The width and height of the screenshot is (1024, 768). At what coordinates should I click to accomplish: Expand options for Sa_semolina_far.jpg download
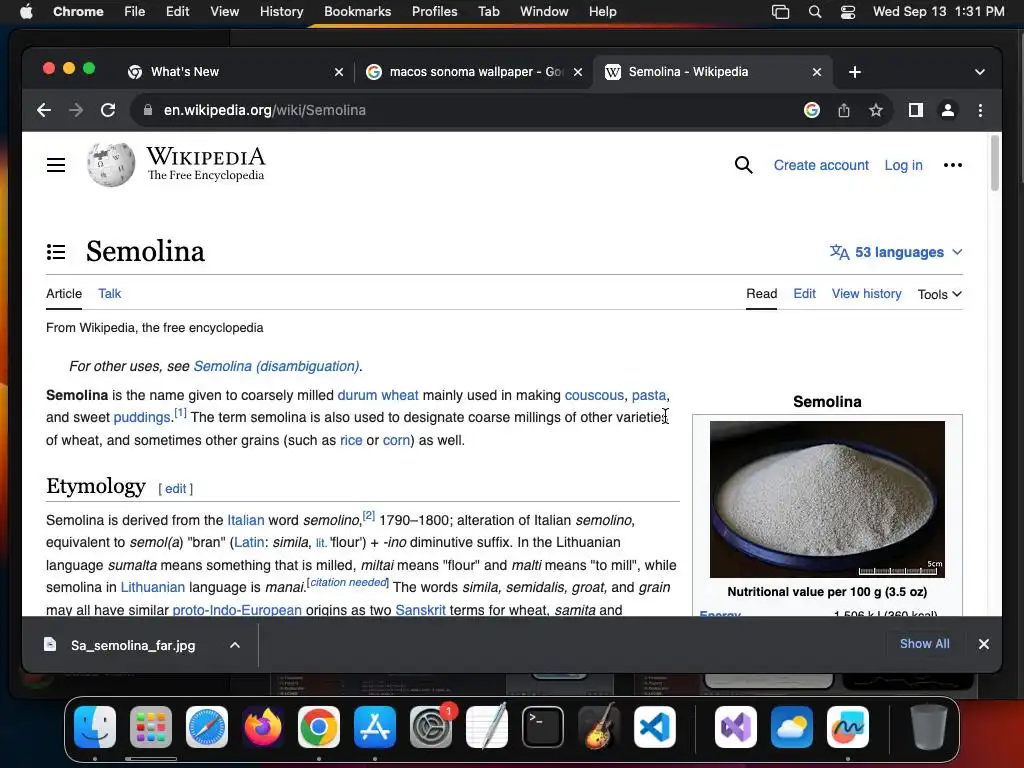point(235,645)
